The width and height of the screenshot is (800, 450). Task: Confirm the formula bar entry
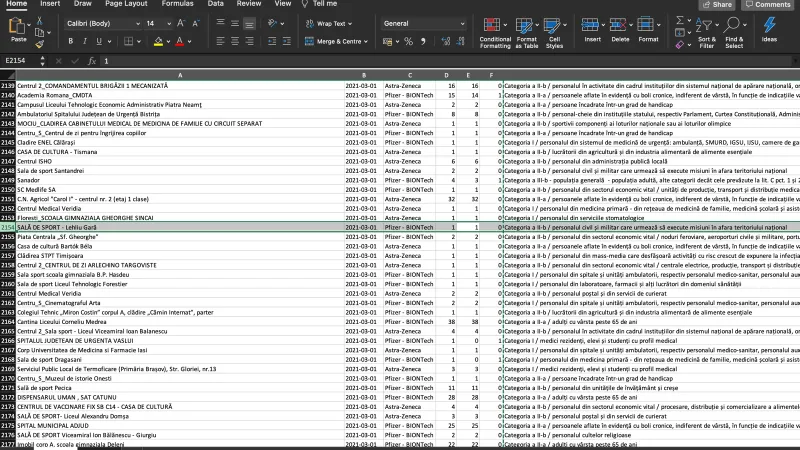75,61
